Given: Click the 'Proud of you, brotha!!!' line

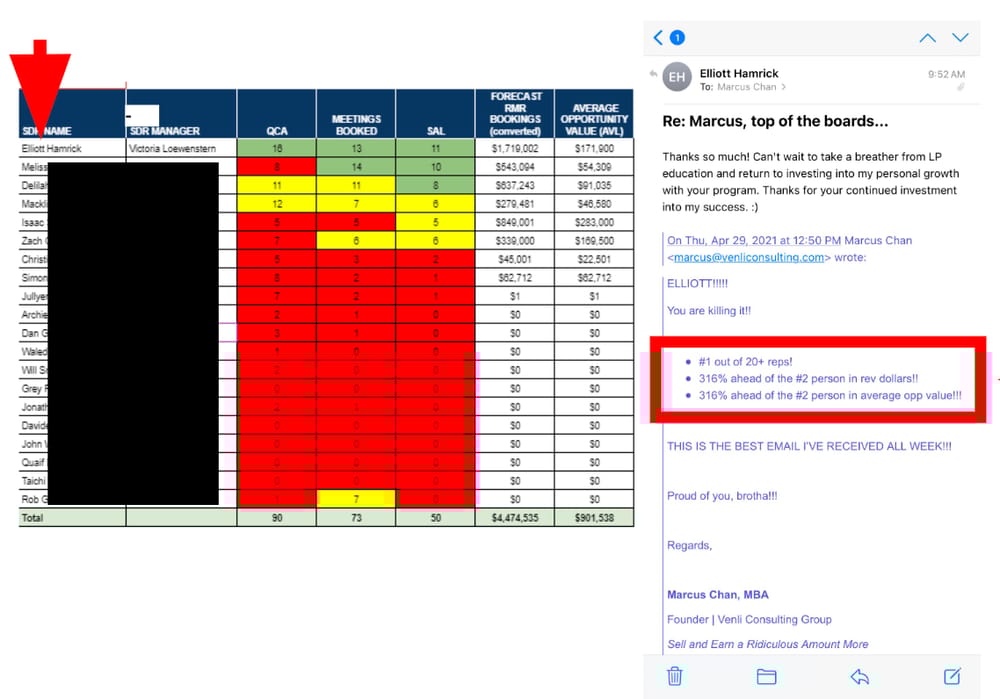Looking at the screenshot, I should coord(722,496).
